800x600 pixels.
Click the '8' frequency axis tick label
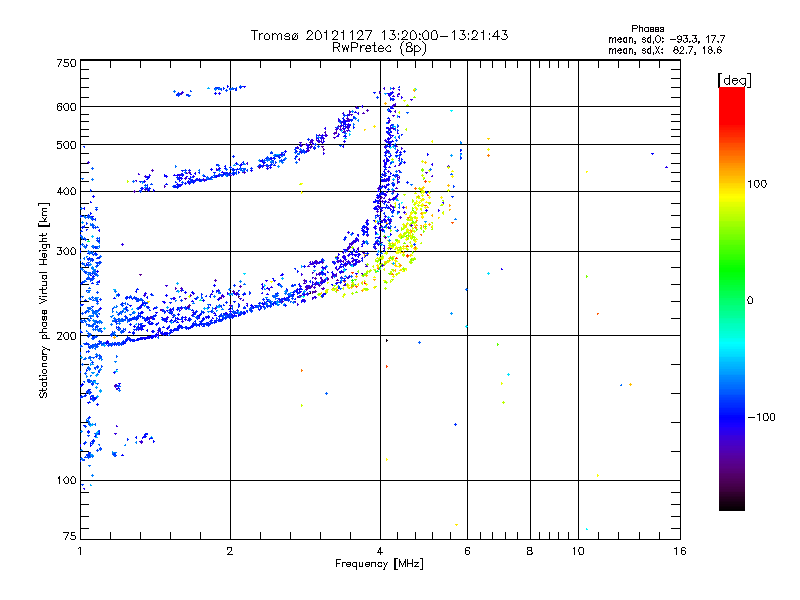click(x=530, y=551)
